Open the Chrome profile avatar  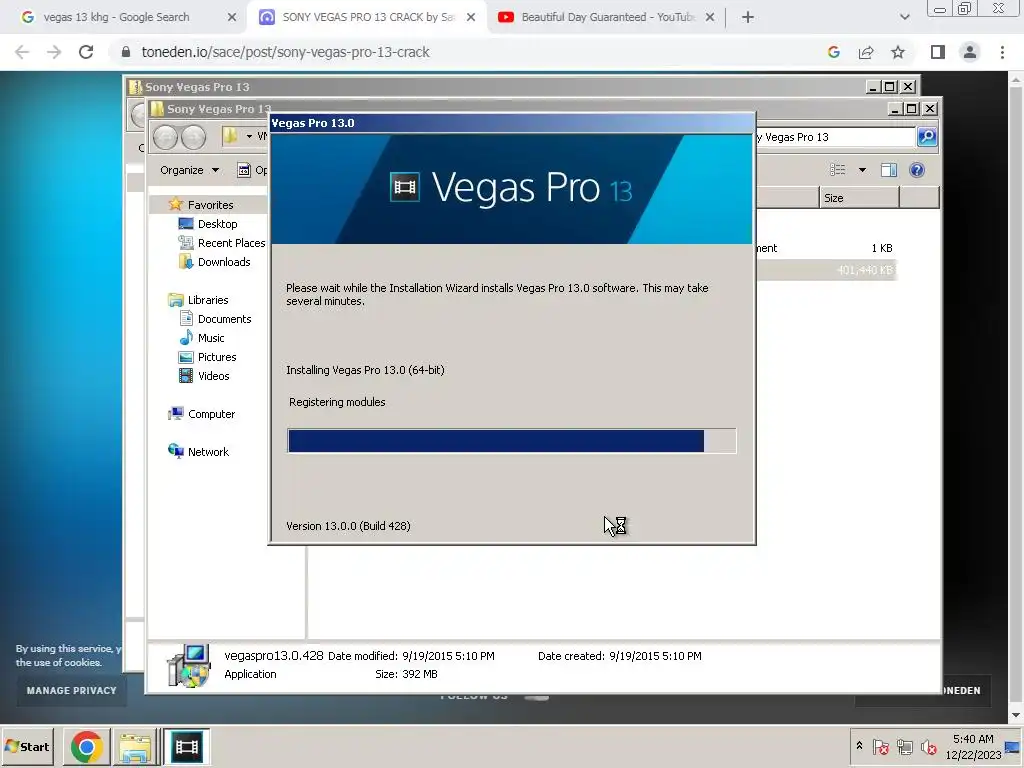click(970, 52)
